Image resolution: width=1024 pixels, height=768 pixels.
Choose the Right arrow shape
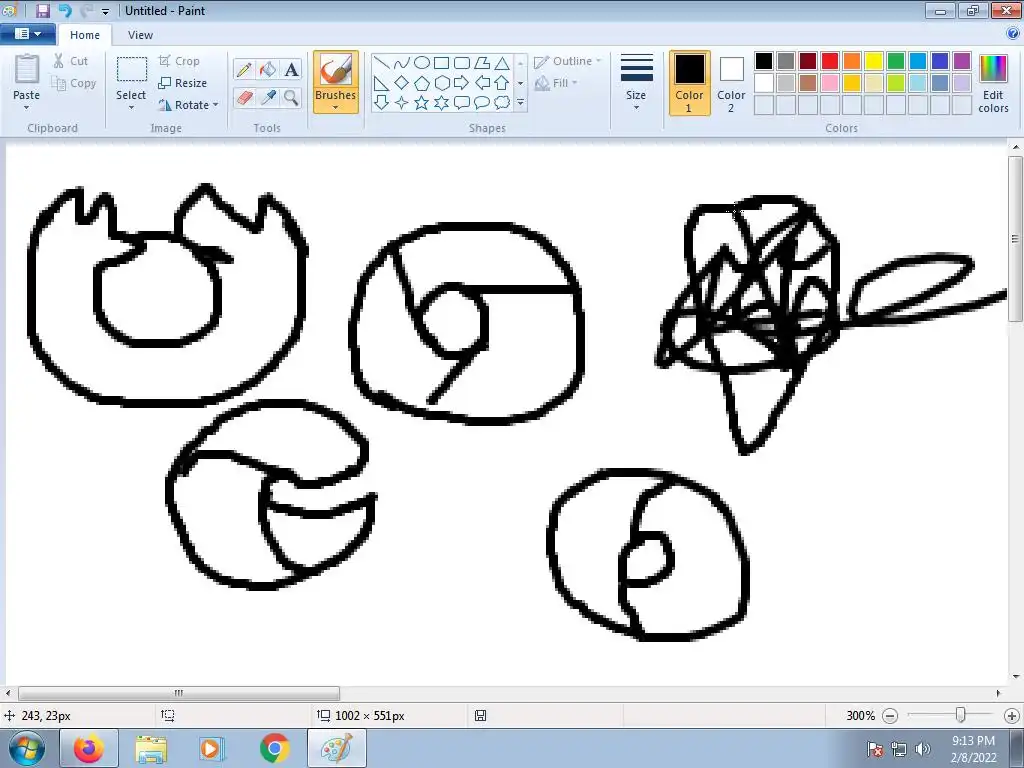(462, 83)
